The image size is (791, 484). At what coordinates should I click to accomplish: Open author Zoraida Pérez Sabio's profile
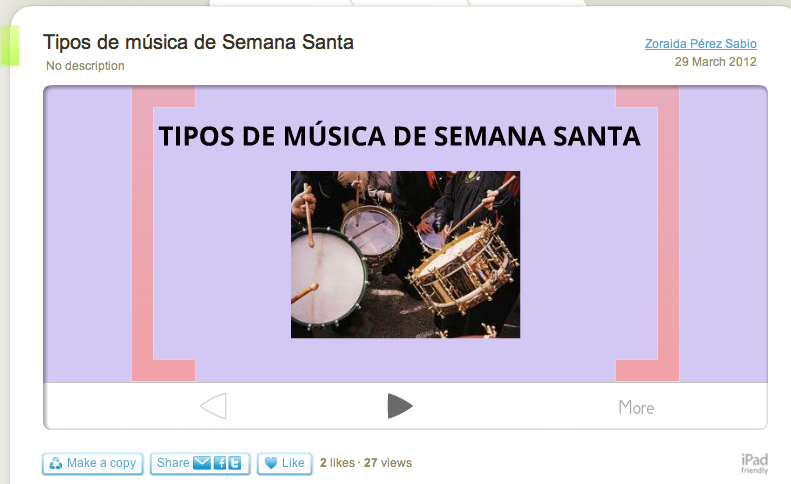pyautogui.click(x=701, y=44)
